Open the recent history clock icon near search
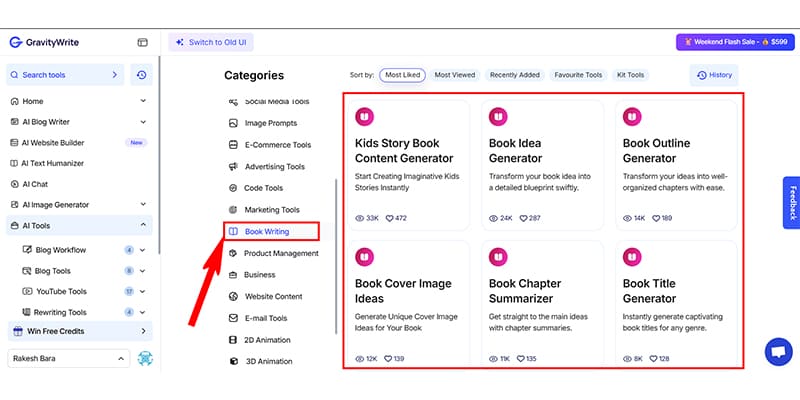 pos(141,75)
